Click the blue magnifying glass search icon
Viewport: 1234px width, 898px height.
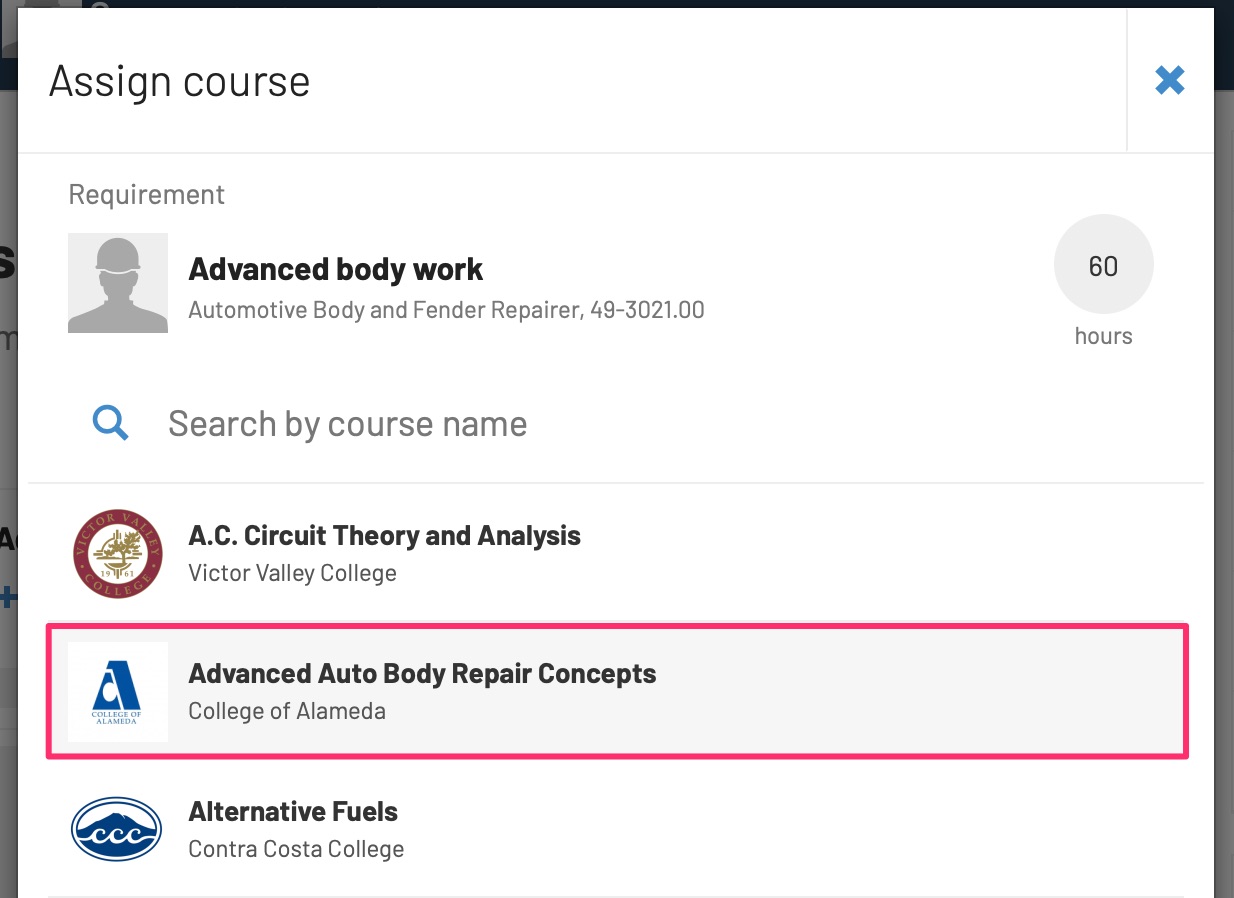[x=111, y=424]
